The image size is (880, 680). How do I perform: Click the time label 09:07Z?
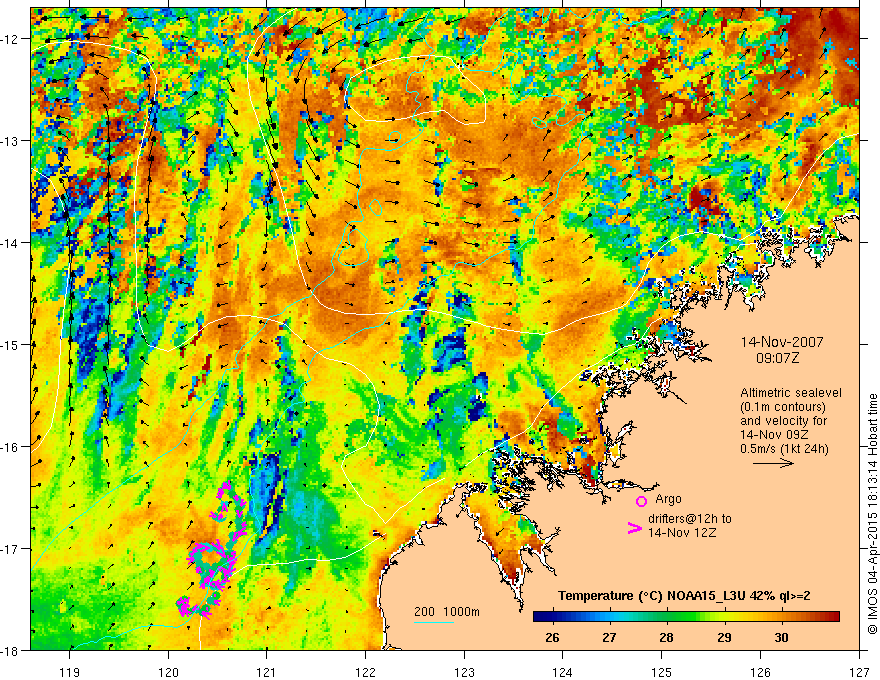tap(777, 358)
